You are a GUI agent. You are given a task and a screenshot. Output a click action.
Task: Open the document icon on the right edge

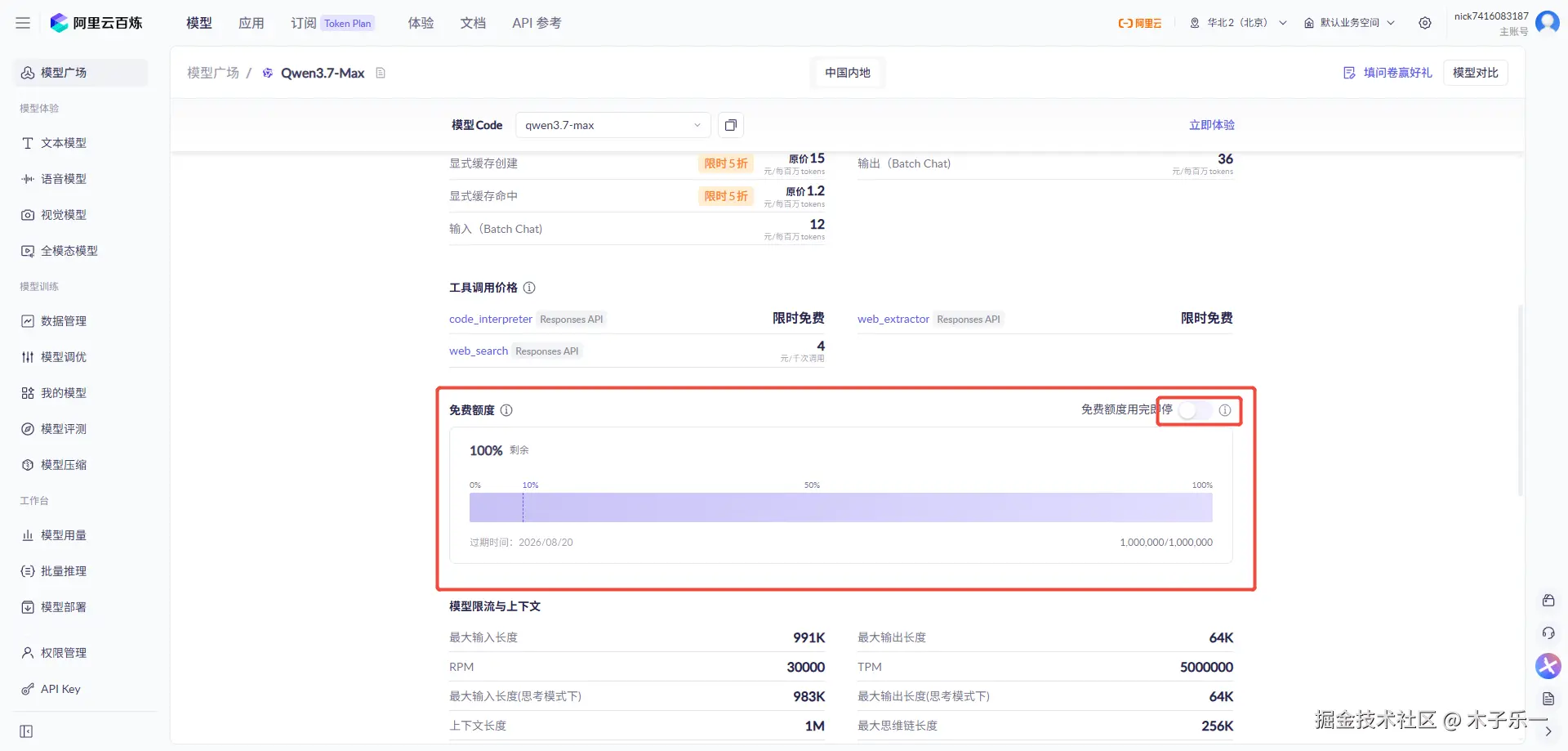(x=1548, y=699)
